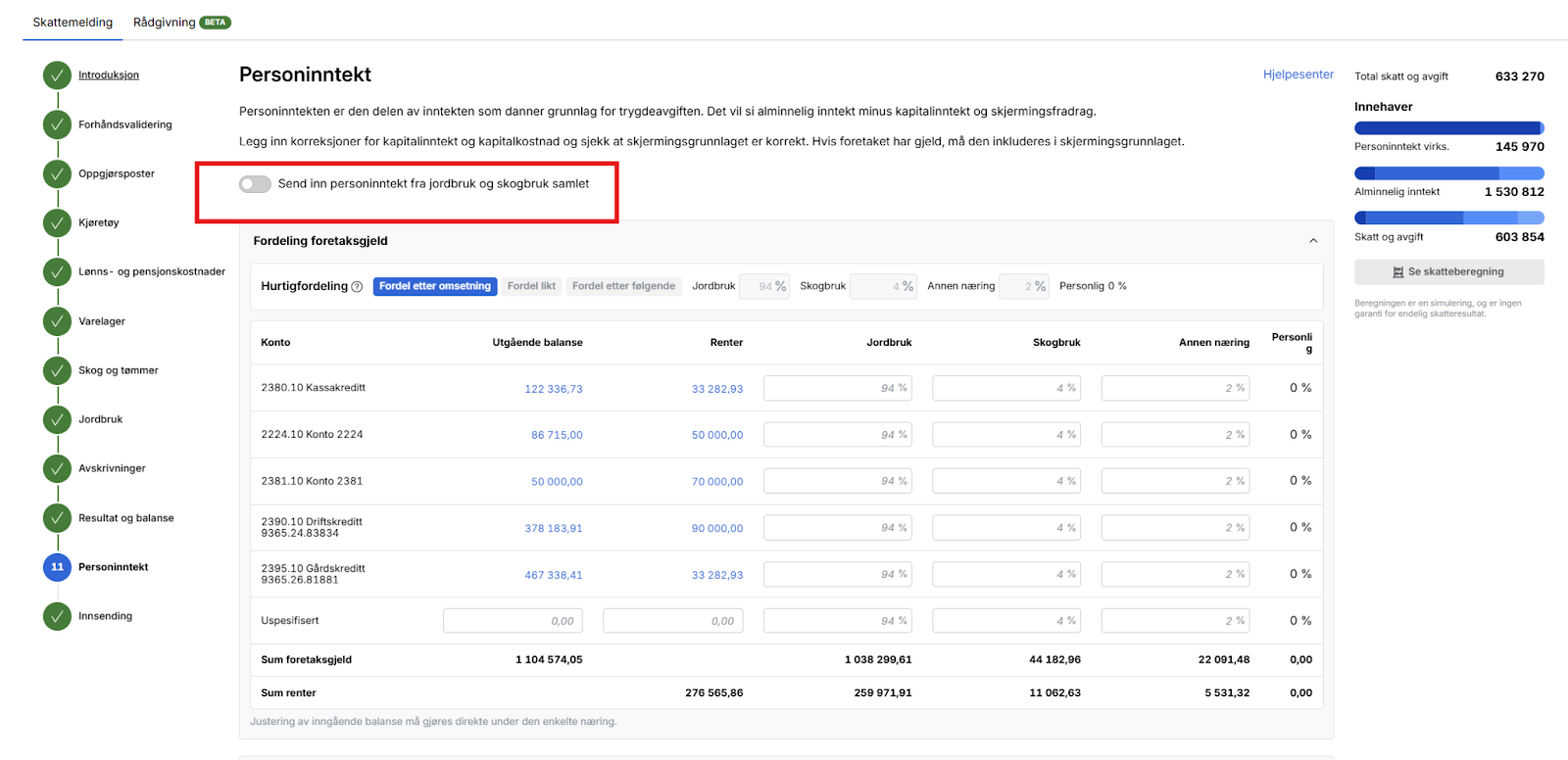Click the Innsending checkmark circle

click(x=57, y=616)
